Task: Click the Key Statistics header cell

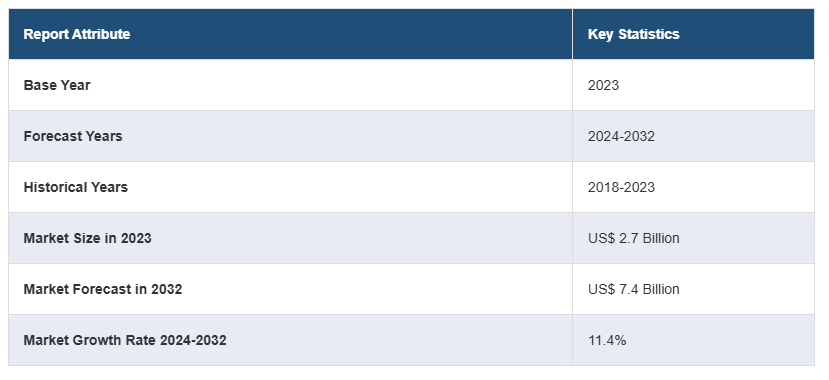Action: [693, 34]
